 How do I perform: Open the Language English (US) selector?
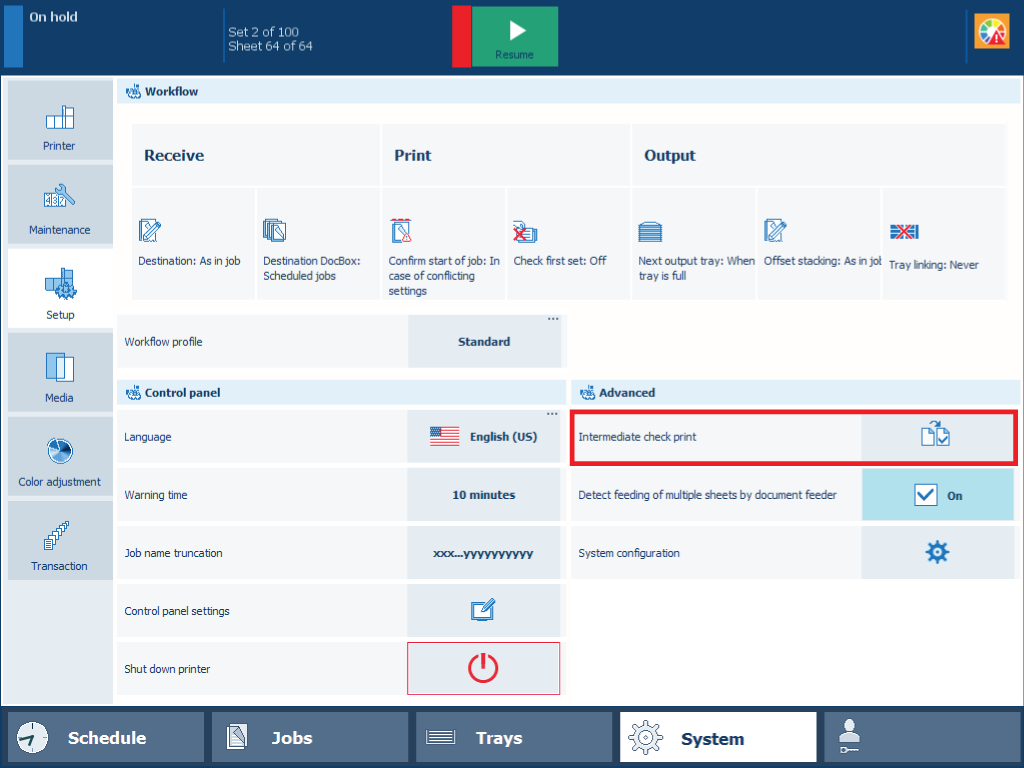pyautogui.click(x=484, y=437)
